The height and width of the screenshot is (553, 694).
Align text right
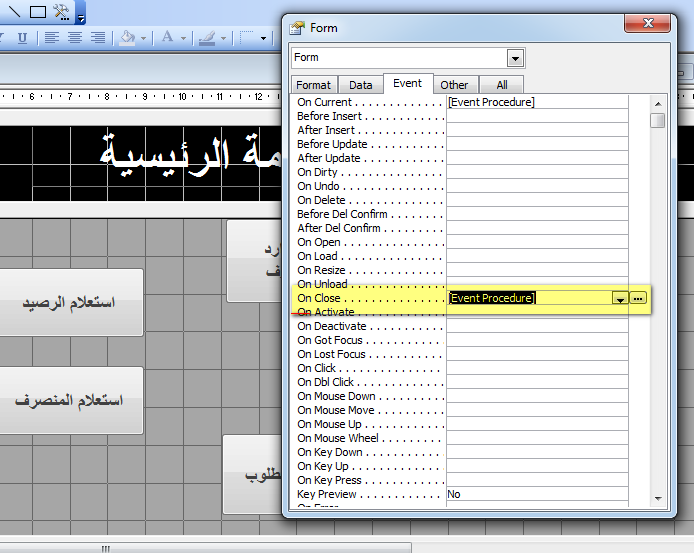[x=98, y=38]
